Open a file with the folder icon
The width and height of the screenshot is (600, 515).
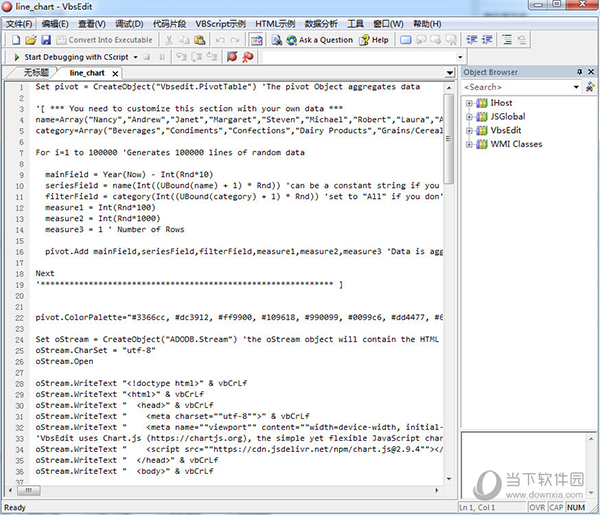[x=29, y=40]
